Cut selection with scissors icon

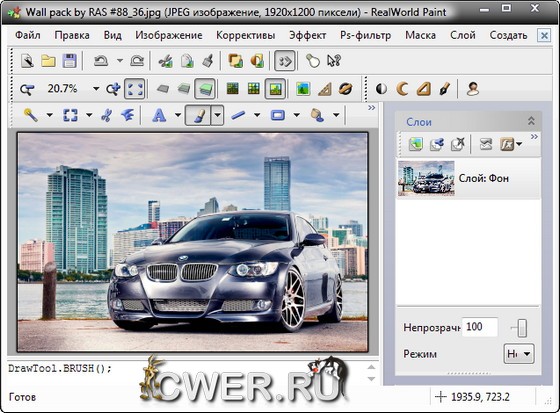(x=166, y=60)
